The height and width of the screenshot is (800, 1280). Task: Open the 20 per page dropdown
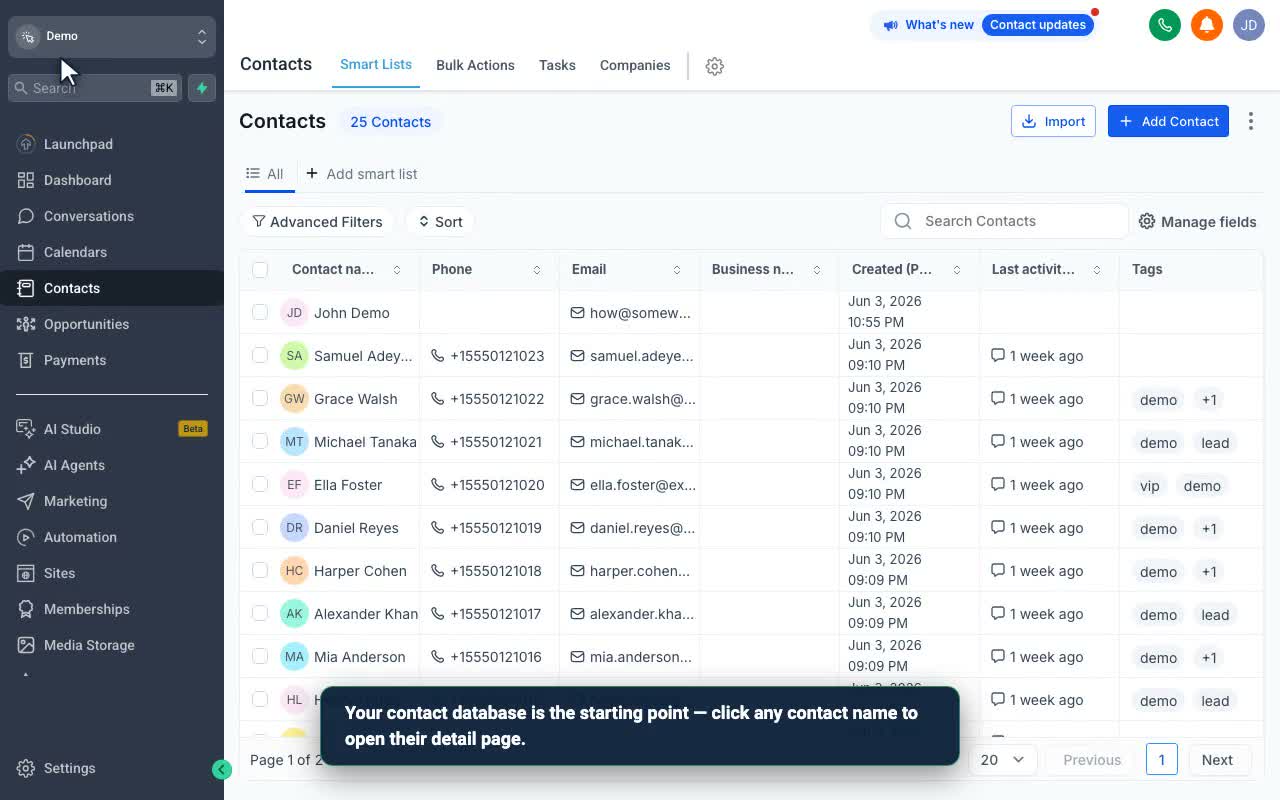[1002, 760]
